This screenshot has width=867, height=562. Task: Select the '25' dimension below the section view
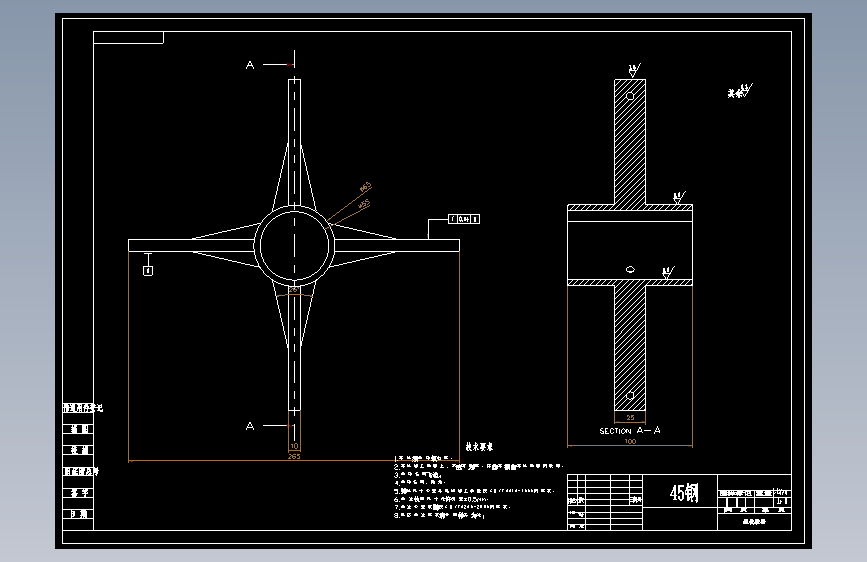point(630,417)
